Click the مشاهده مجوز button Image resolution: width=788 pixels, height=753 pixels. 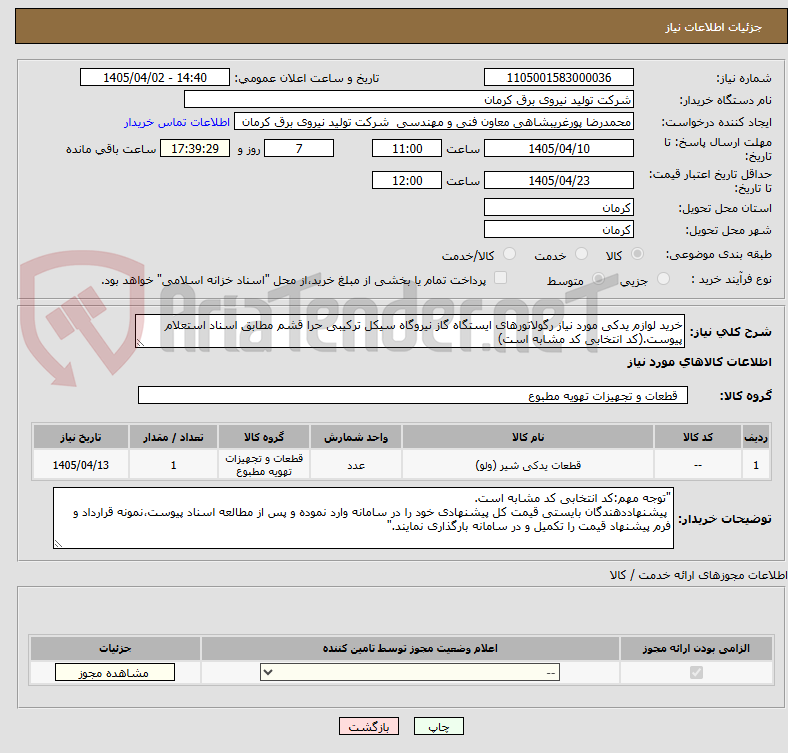[x=115, y=673]
